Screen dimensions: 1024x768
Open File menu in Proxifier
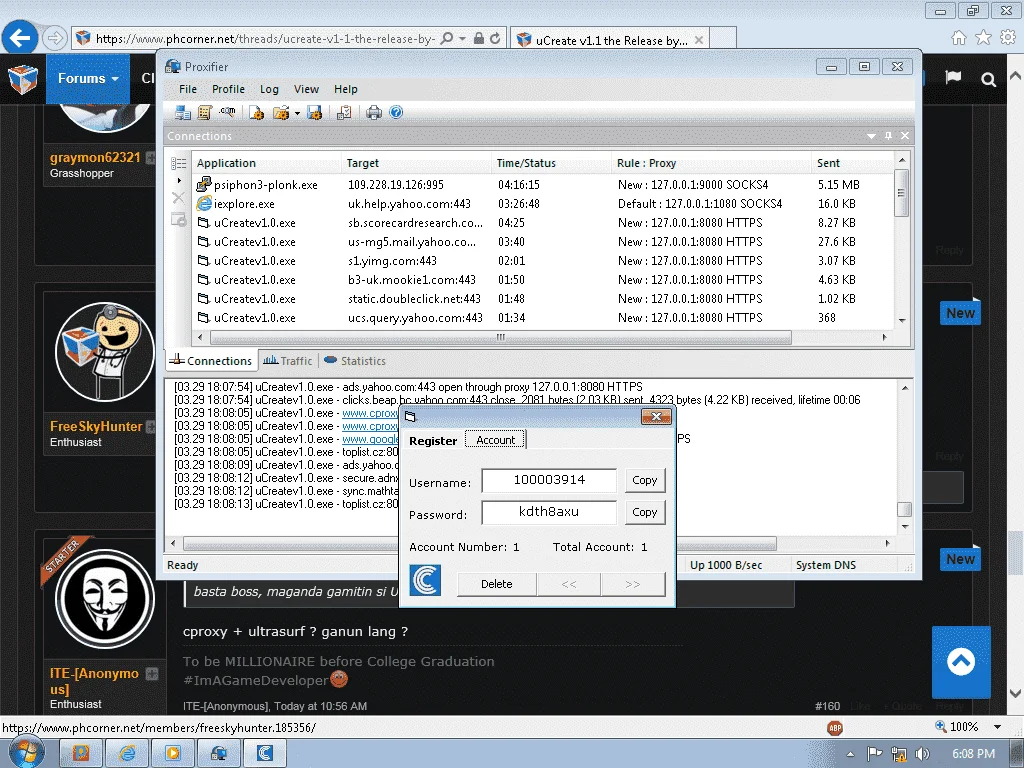pos(187,89)
